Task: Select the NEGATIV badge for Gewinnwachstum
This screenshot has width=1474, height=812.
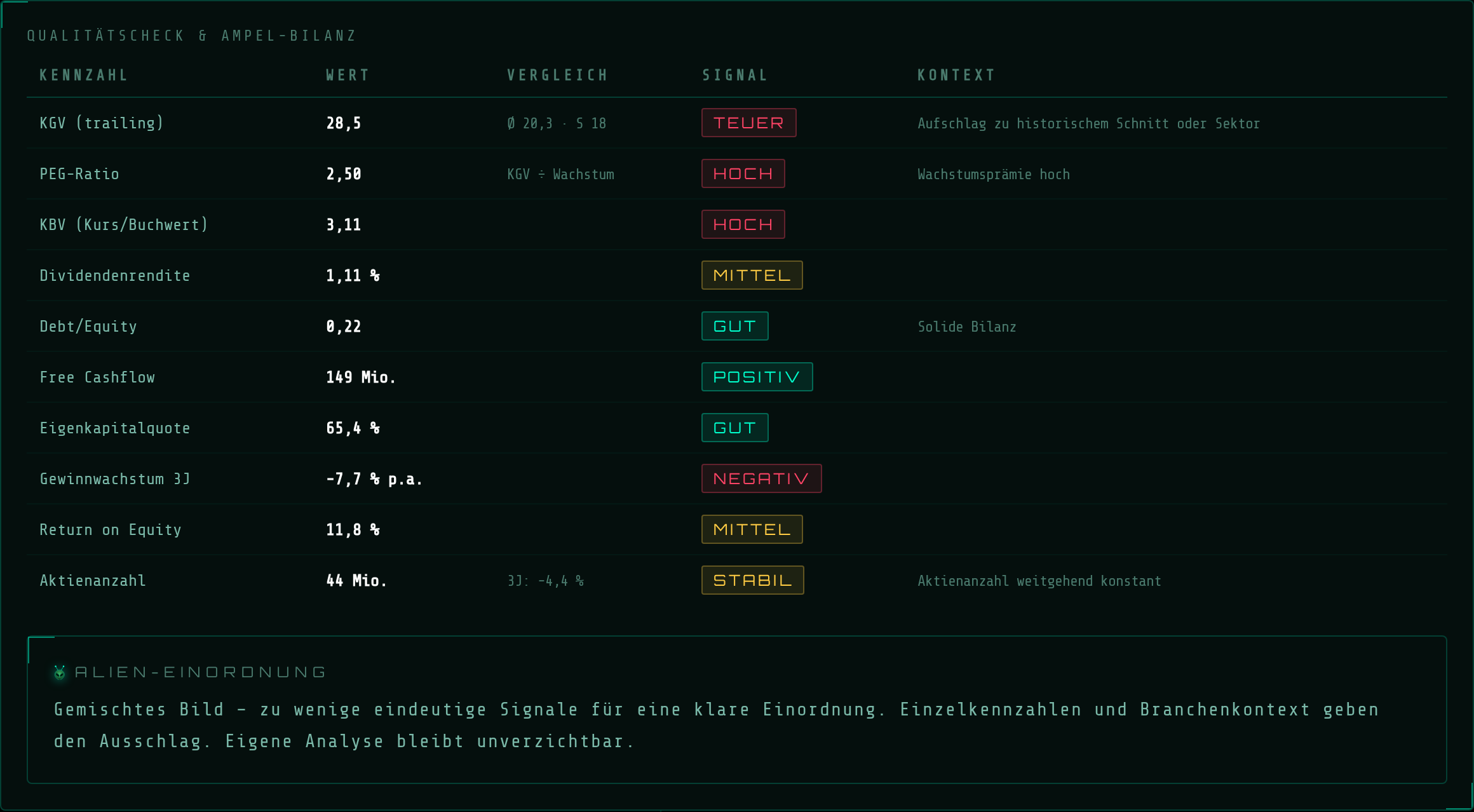Action: 761,478
